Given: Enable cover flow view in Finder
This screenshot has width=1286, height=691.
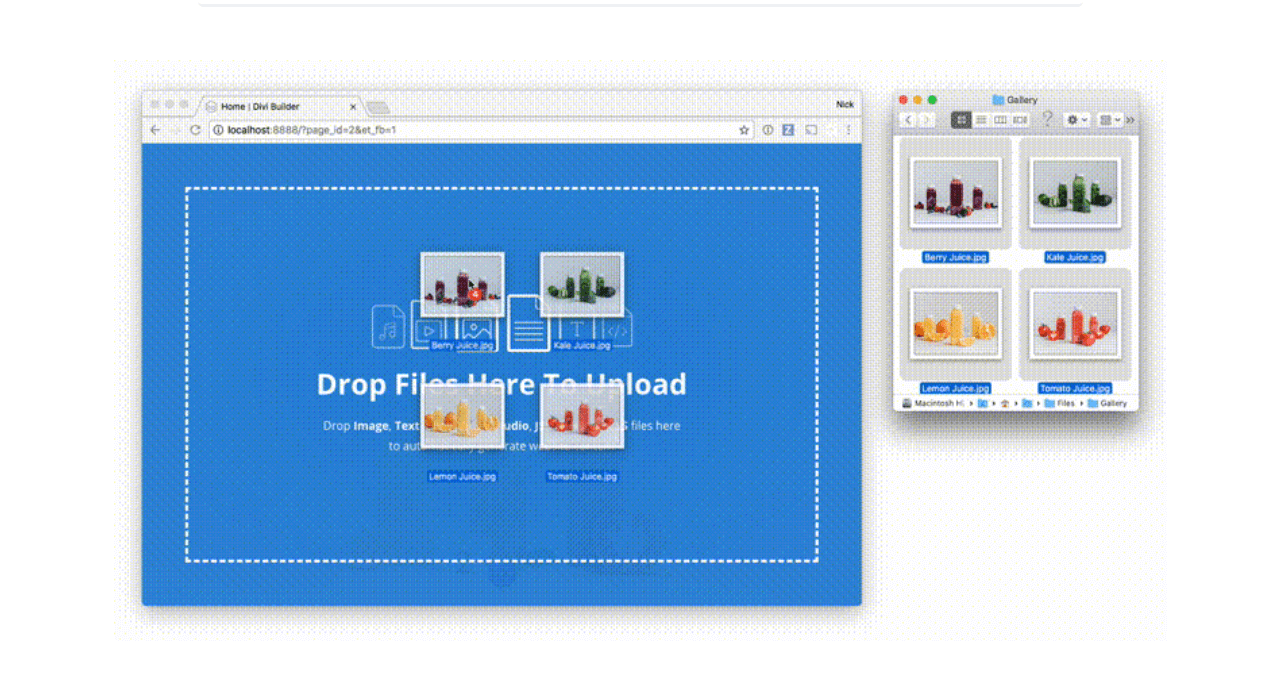Looking at the screenshot, I should (x=1021, y=120).
